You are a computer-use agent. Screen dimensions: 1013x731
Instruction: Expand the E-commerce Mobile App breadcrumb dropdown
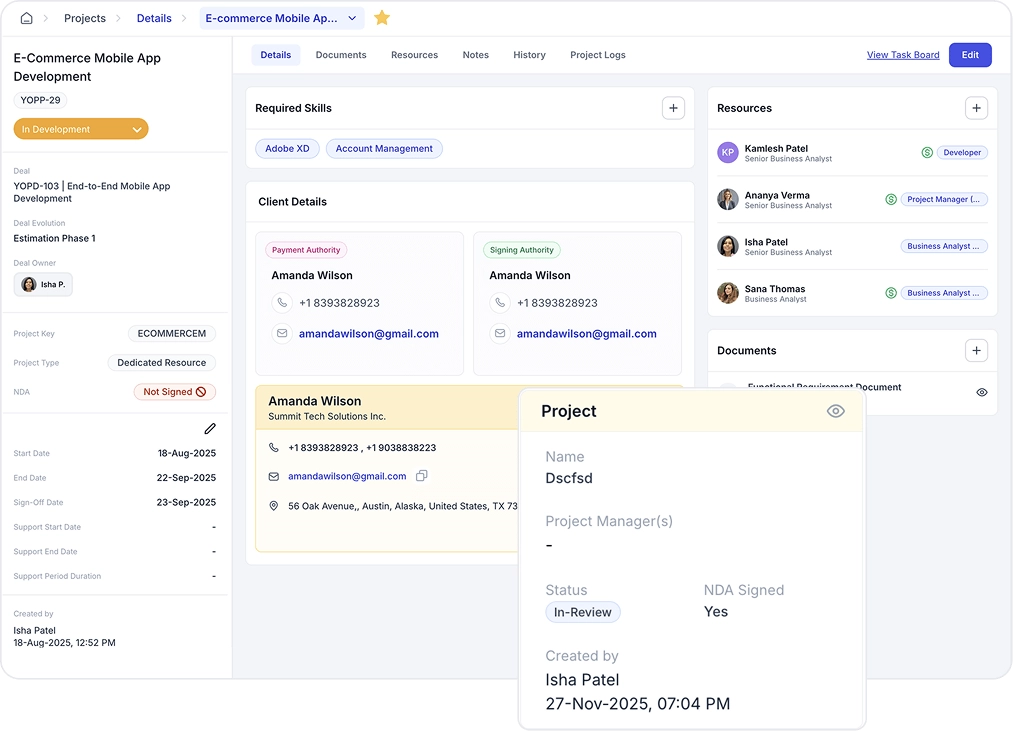[281, 18]
